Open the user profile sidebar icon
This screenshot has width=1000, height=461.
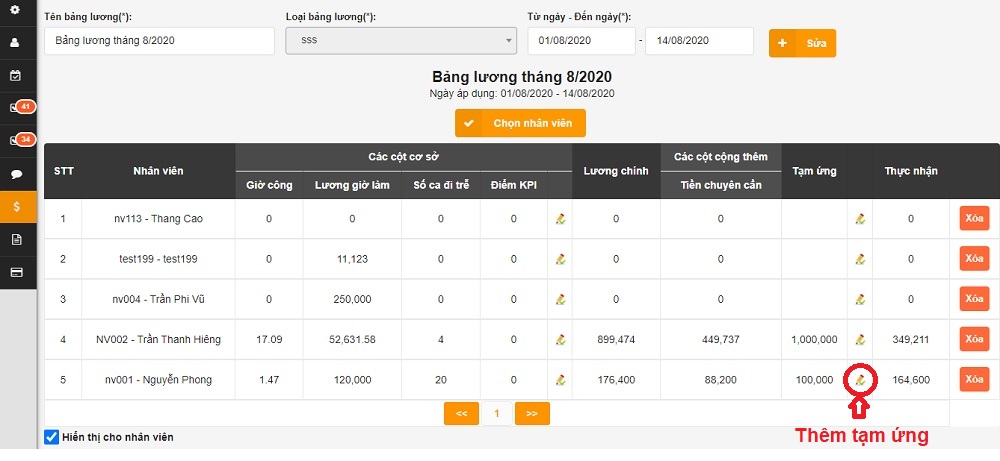pos(15,43)
